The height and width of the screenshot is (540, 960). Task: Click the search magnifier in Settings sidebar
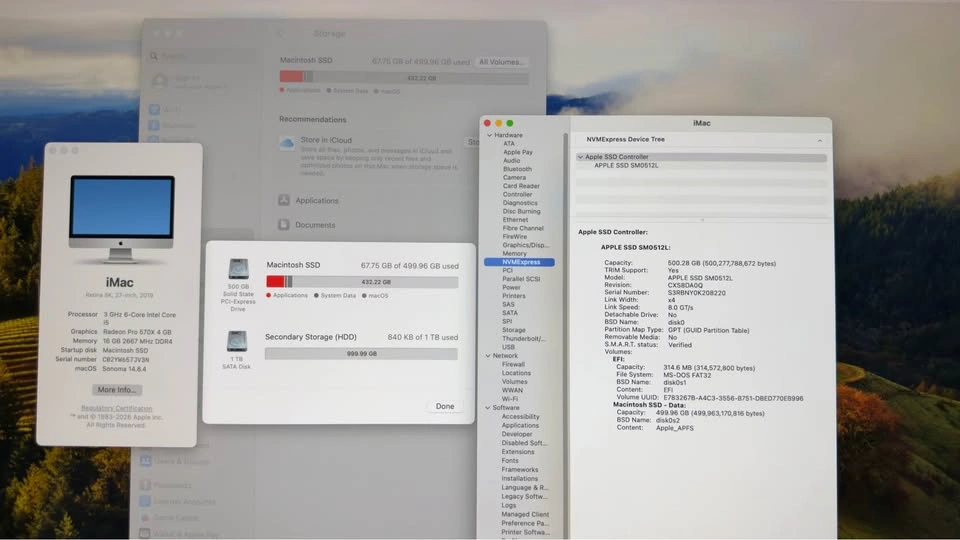click(x=154, y=56)
